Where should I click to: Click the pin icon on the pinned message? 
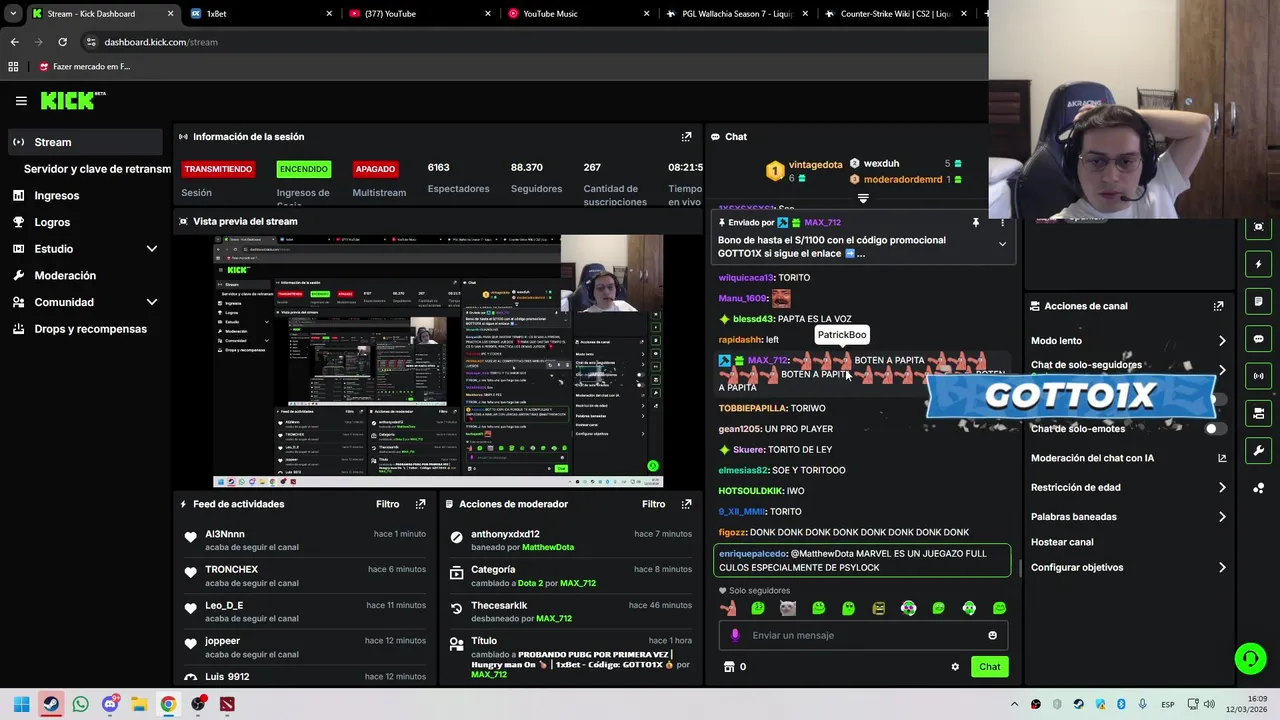click(976, 223)
